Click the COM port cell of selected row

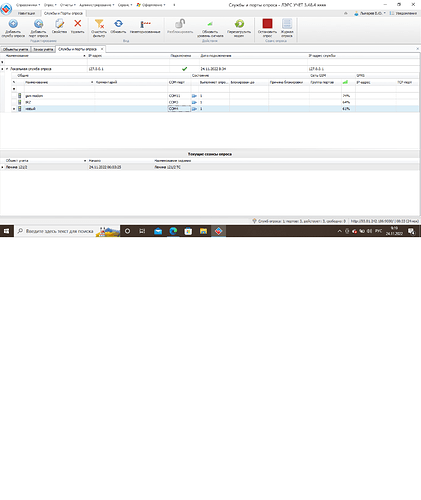(179, 109)
